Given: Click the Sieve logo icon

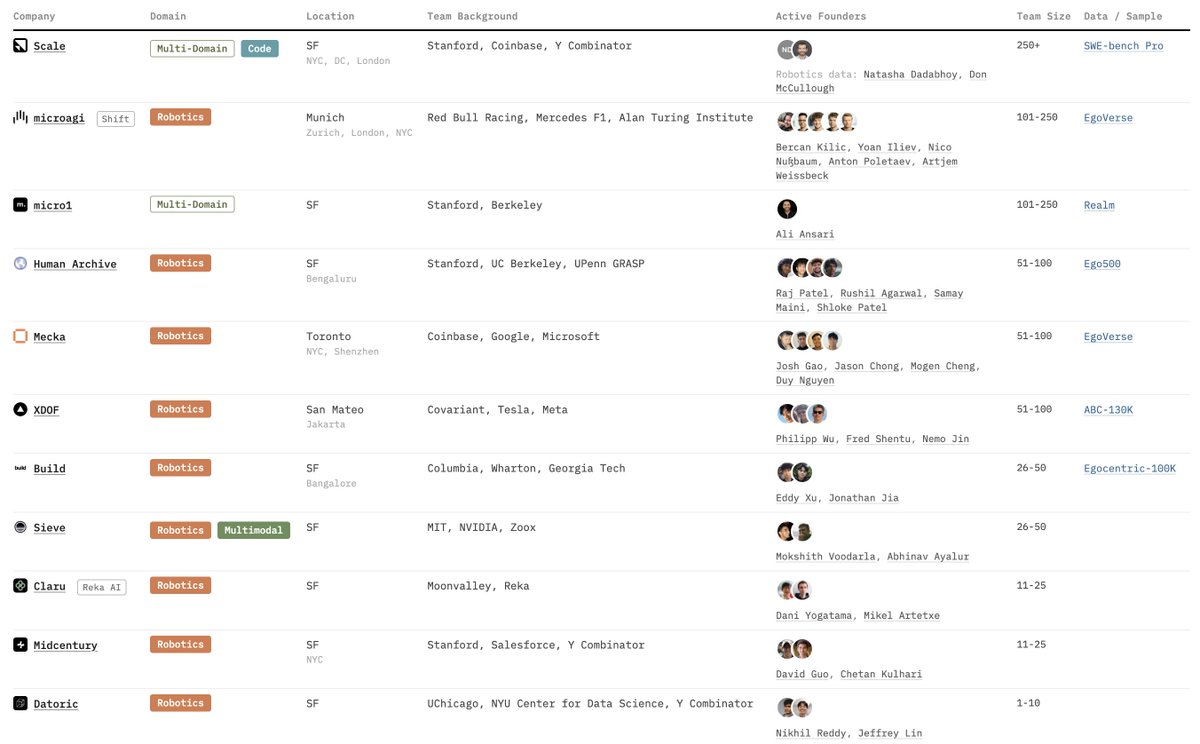Looking at the screenshot, I should [20, 527].
